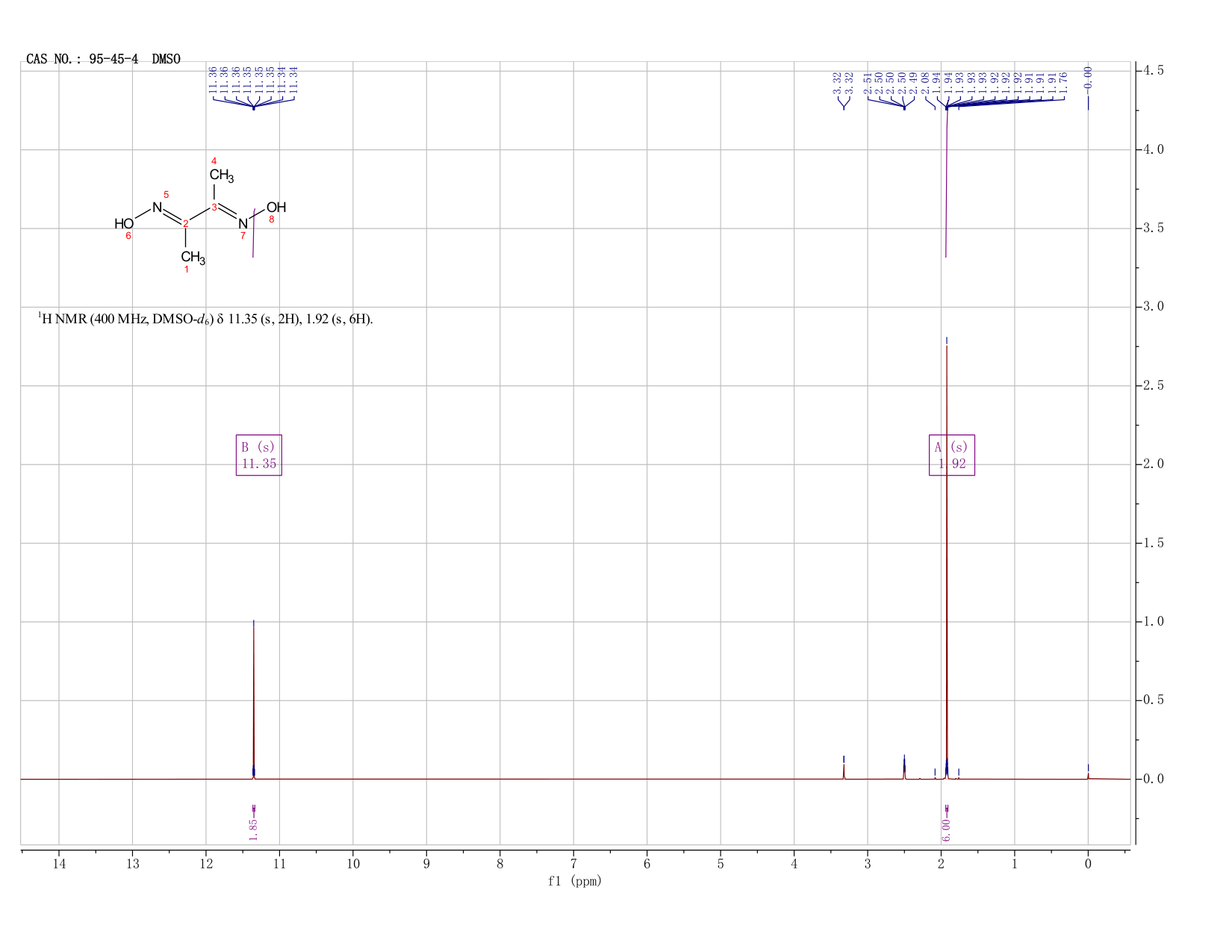
Task: Click the y-axis tick label 4.5
Action: 1152,70
